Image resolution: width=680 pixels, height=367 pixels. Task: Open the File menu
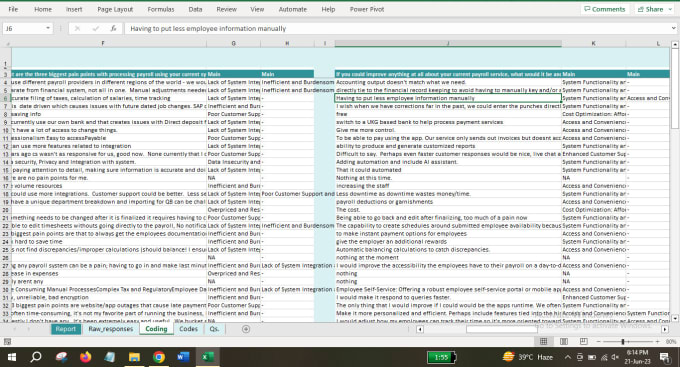(x=13, y=9)
